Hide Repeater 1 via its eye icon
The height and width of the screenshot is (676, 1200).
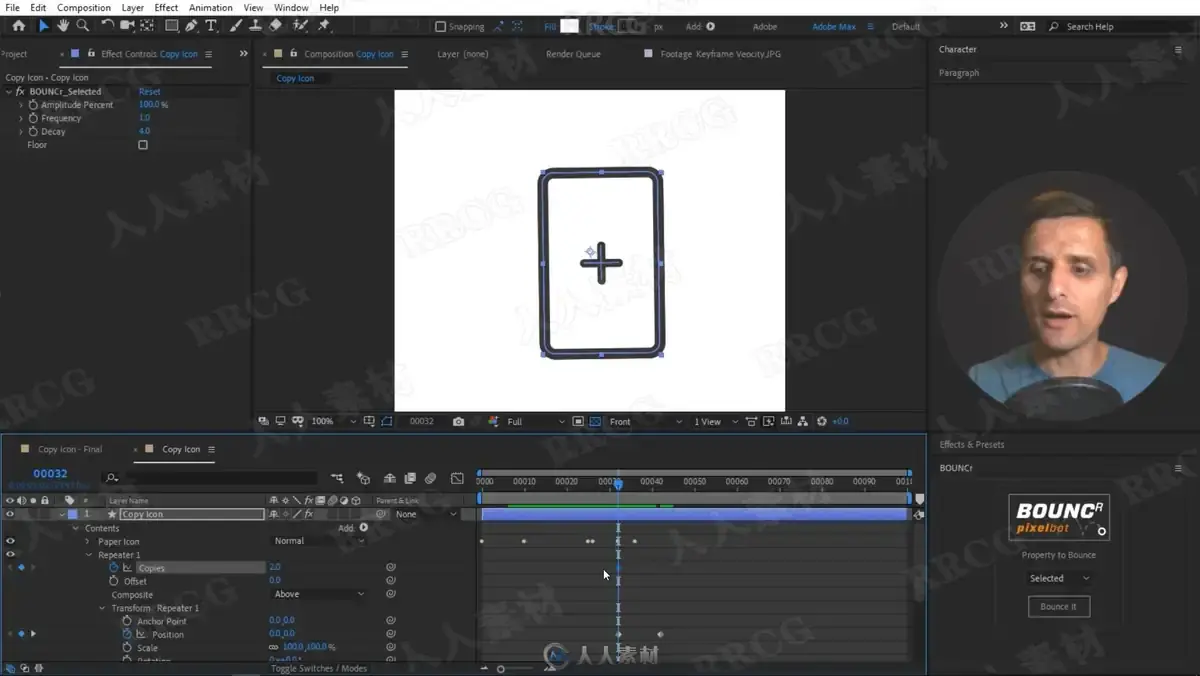(10, 554)
